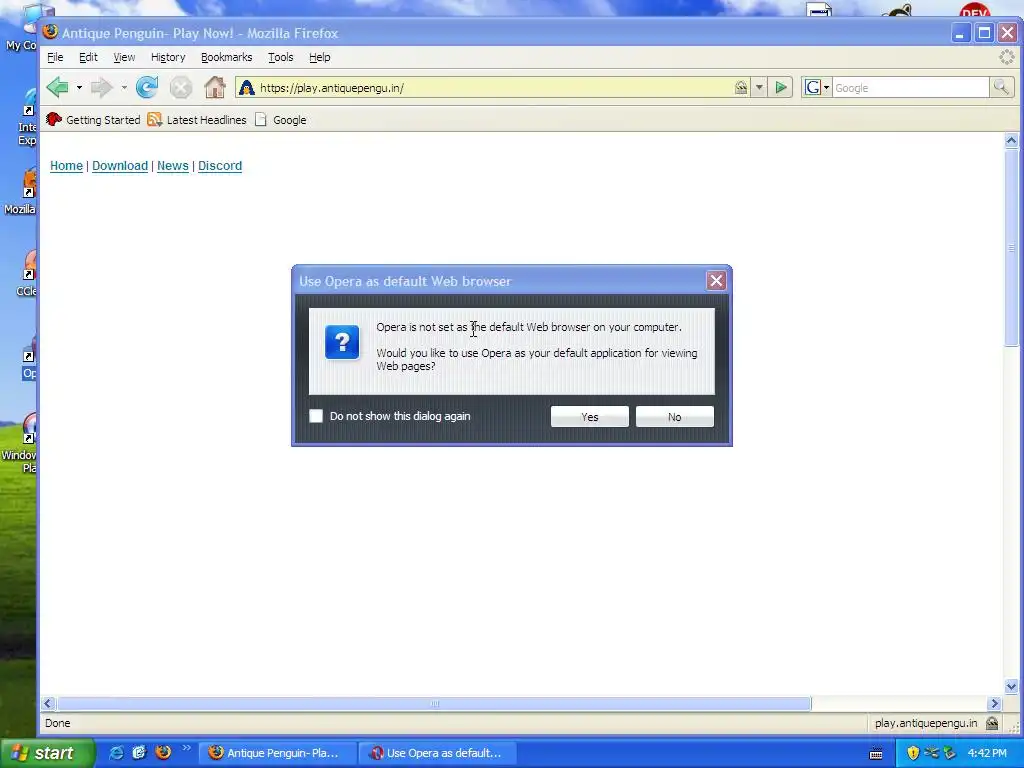The image size is (1024, 768).
Task: Click the padlock icon in status bar
Action: [x=992, y=723]
